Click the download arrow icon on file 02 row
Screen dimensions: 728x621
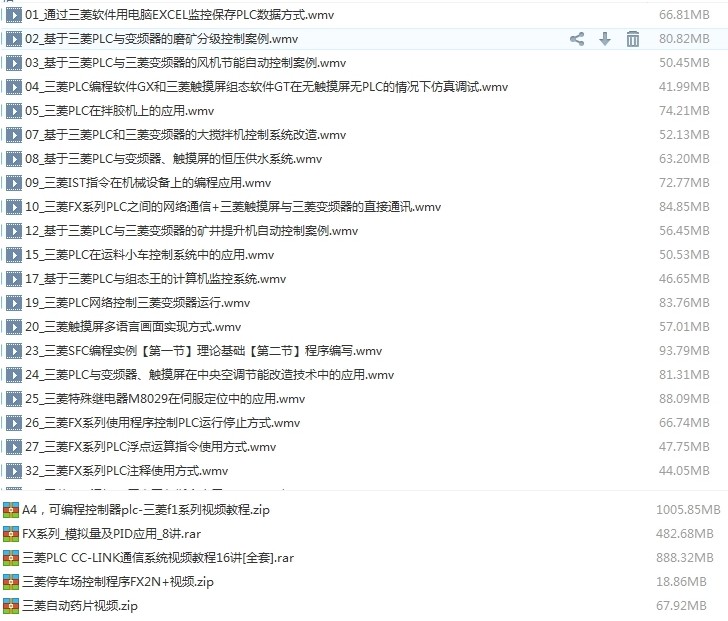click(x=604, y=39)
